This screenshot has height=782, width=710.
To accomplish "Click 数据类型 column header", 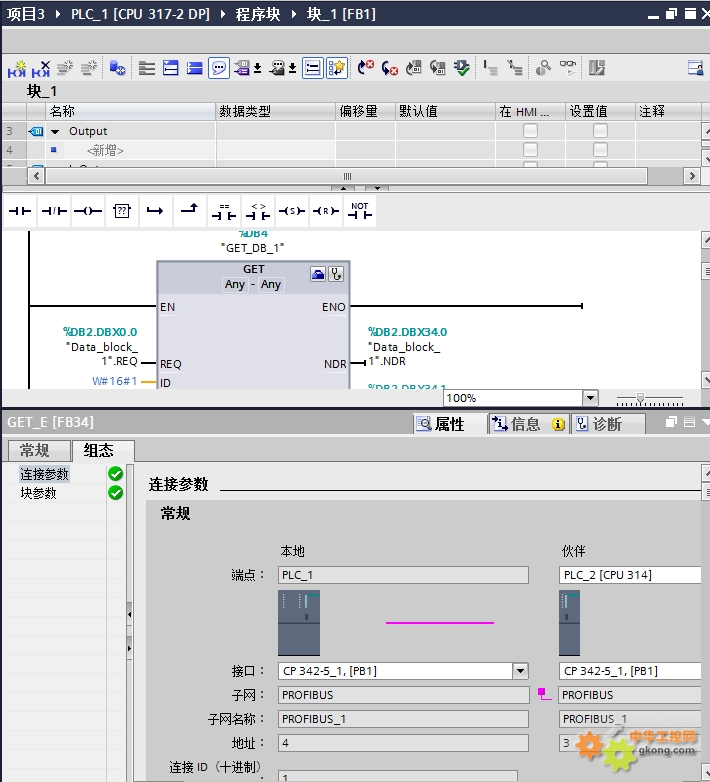I will tap(275, 111).
